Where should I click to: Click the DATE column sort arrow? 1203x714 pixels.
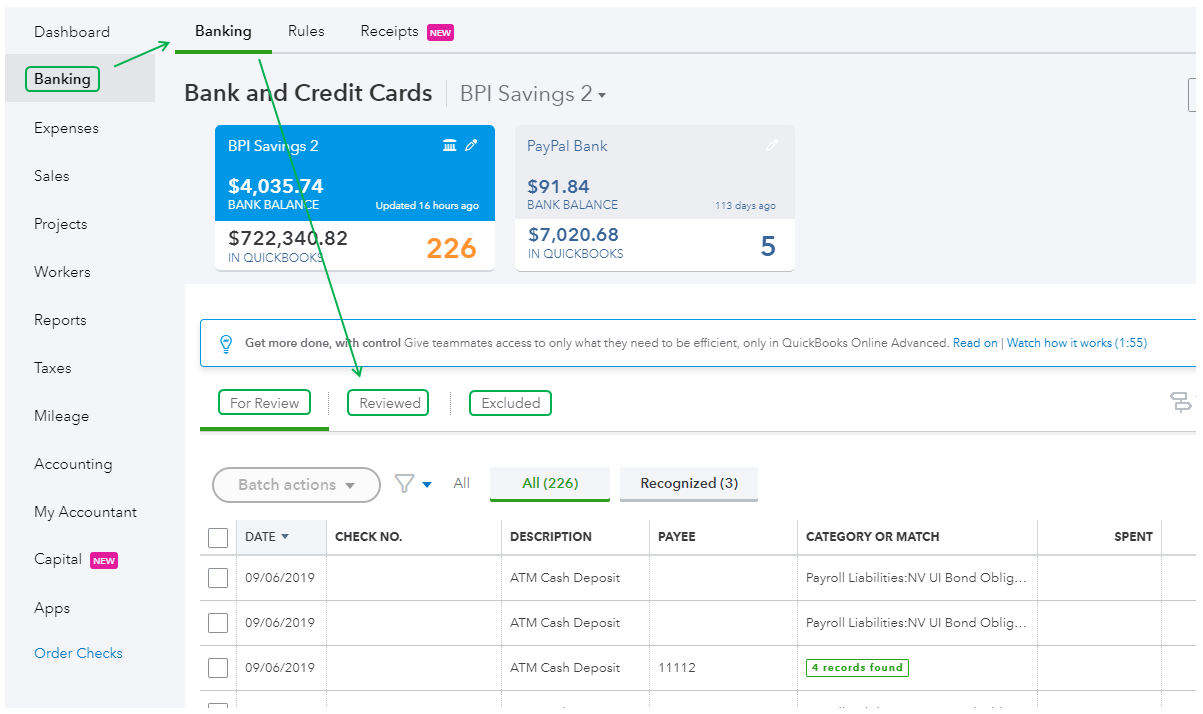[x=283, y=537]
